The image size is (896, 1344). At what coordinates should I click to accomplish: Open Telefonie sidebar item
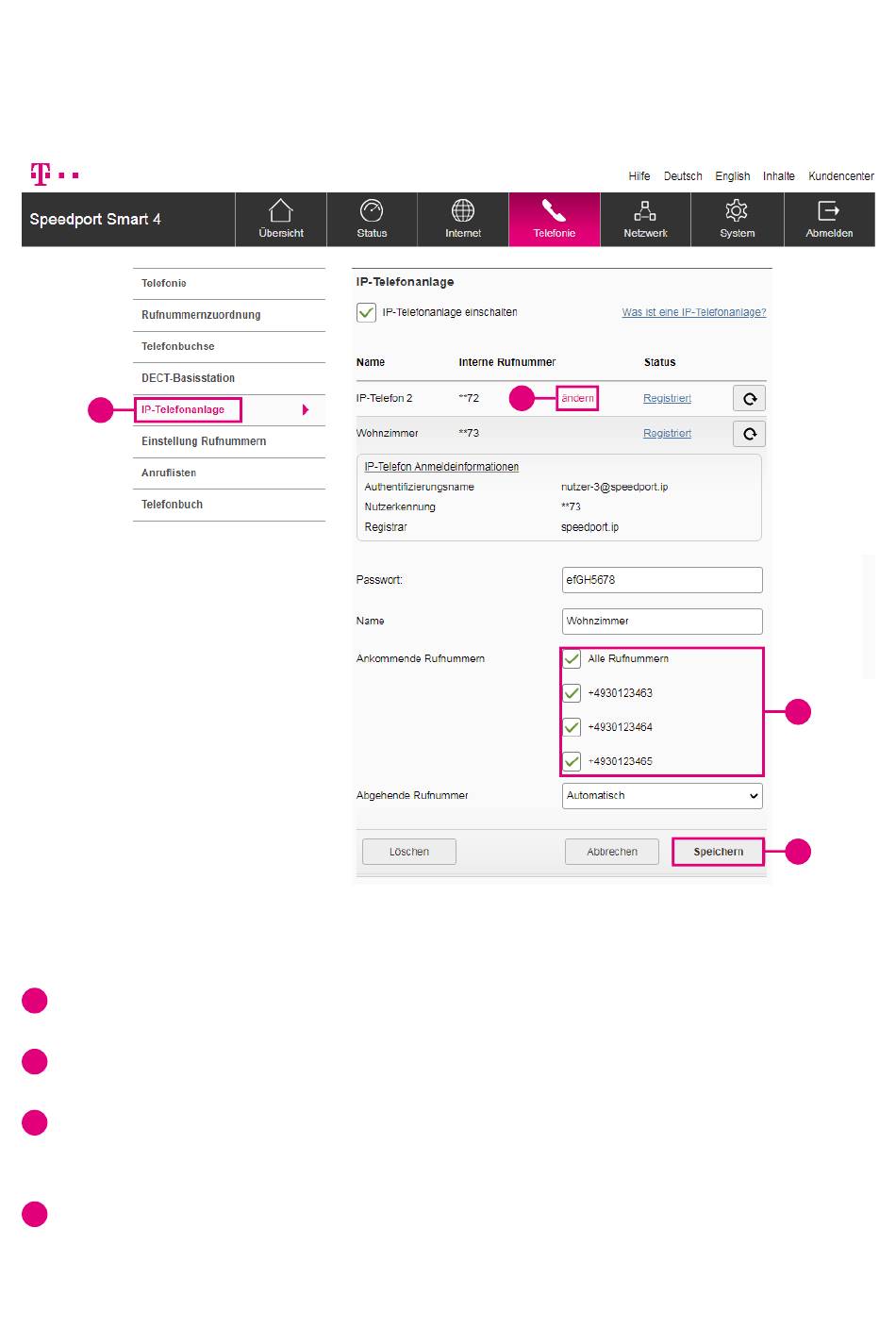click(x=229, y=283)
